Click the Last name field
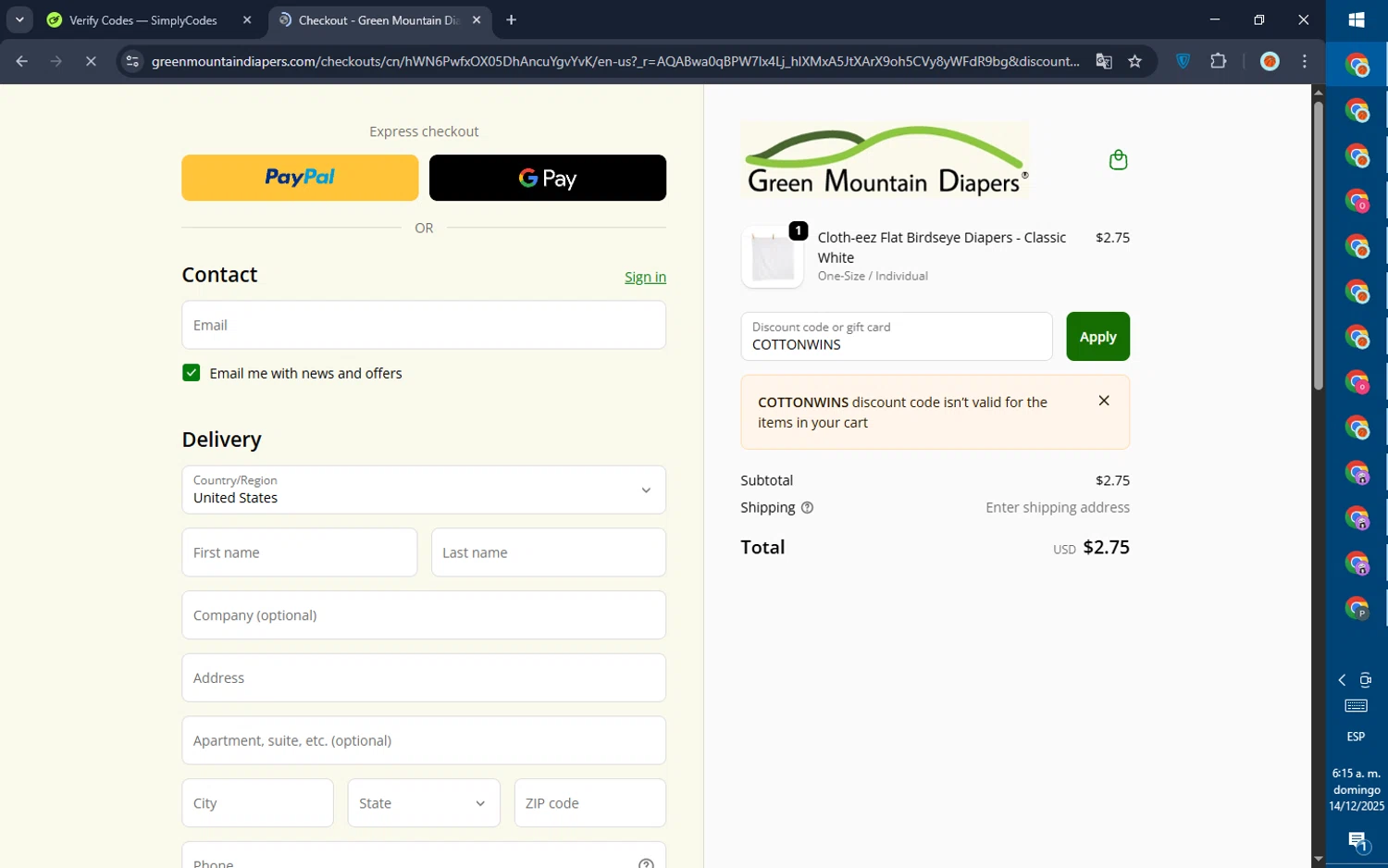The height and width of the screenshot is (868, 1388). (x=549, y=552)
